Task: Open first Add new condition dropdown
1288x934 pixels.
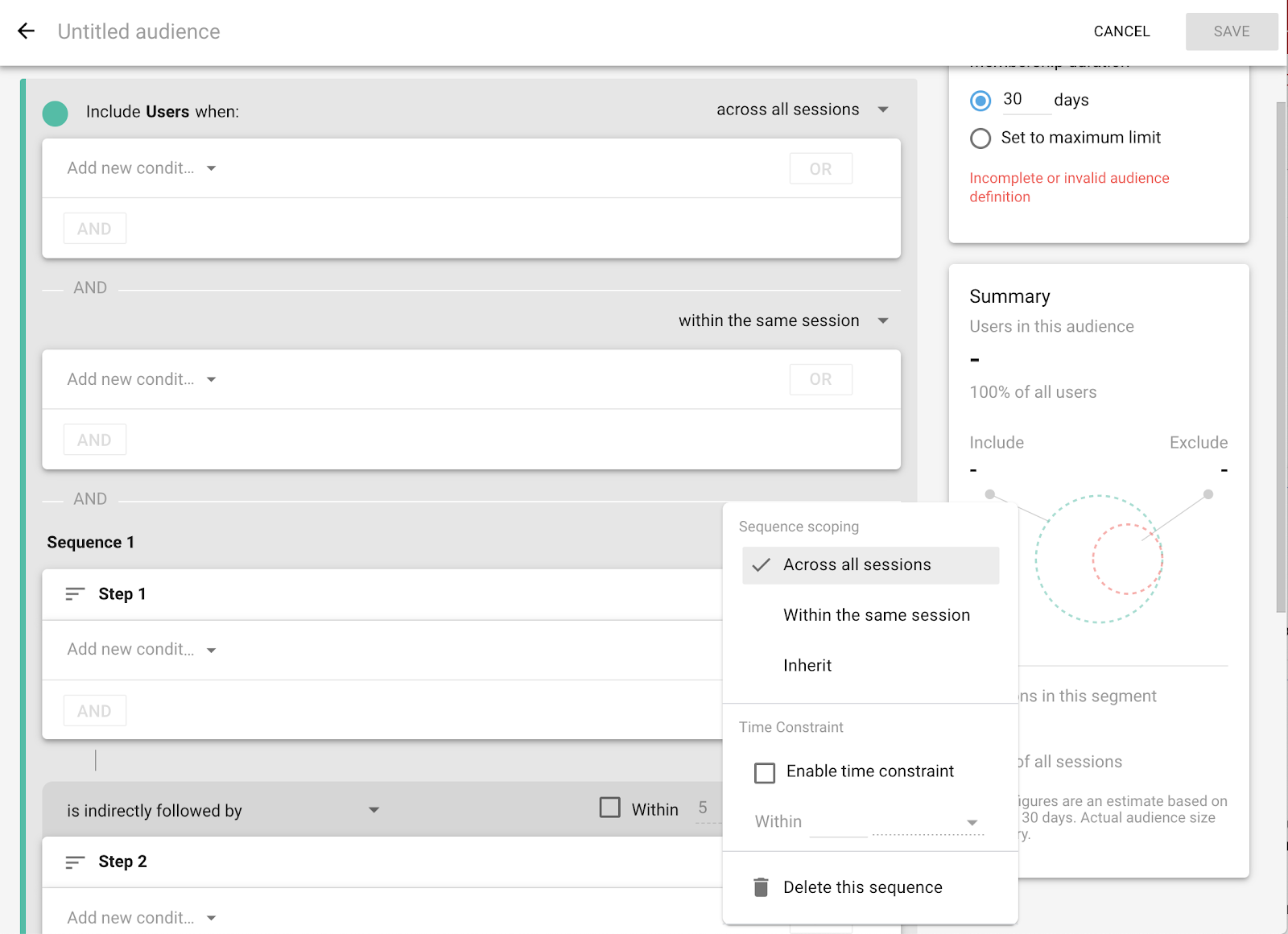Action: (142, 168)
